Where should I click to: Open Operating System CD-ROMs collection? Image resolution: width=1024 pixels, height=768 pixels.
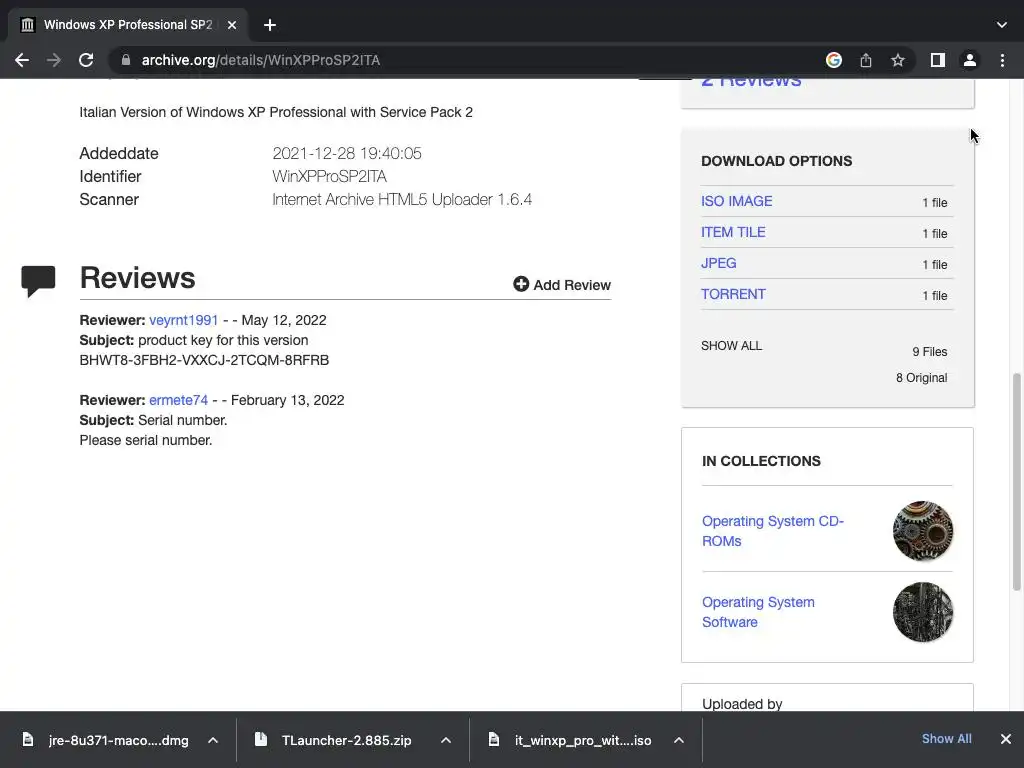(773, 531)
